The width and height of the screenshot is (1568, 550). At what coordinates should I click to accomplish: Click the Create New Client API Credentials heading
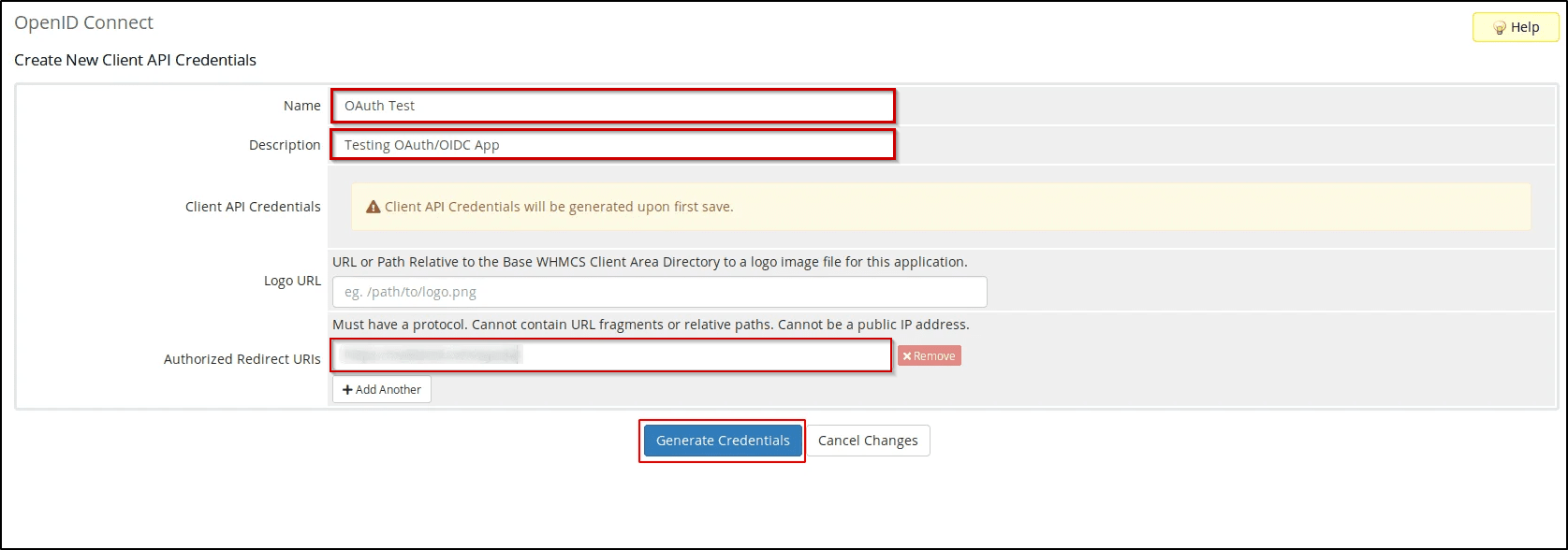point(135,60)
